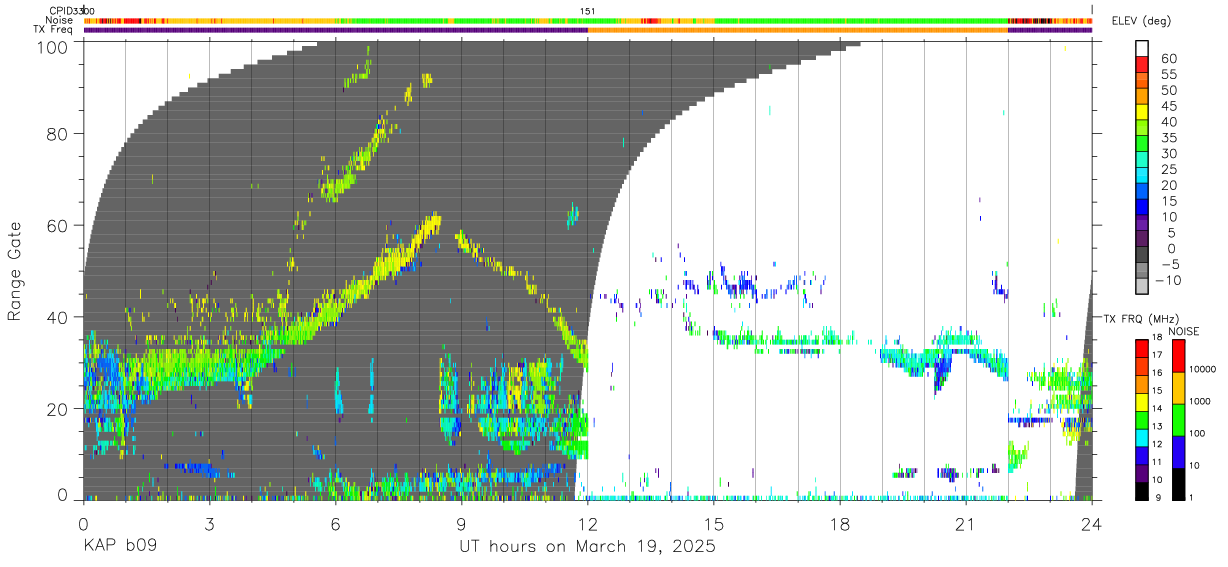Click the 'UT hours on March 19, 2025' axis title
Image resolution: width=1228 pixels, height=567 pixels.
pyautogui.click(x=587, y=547)
